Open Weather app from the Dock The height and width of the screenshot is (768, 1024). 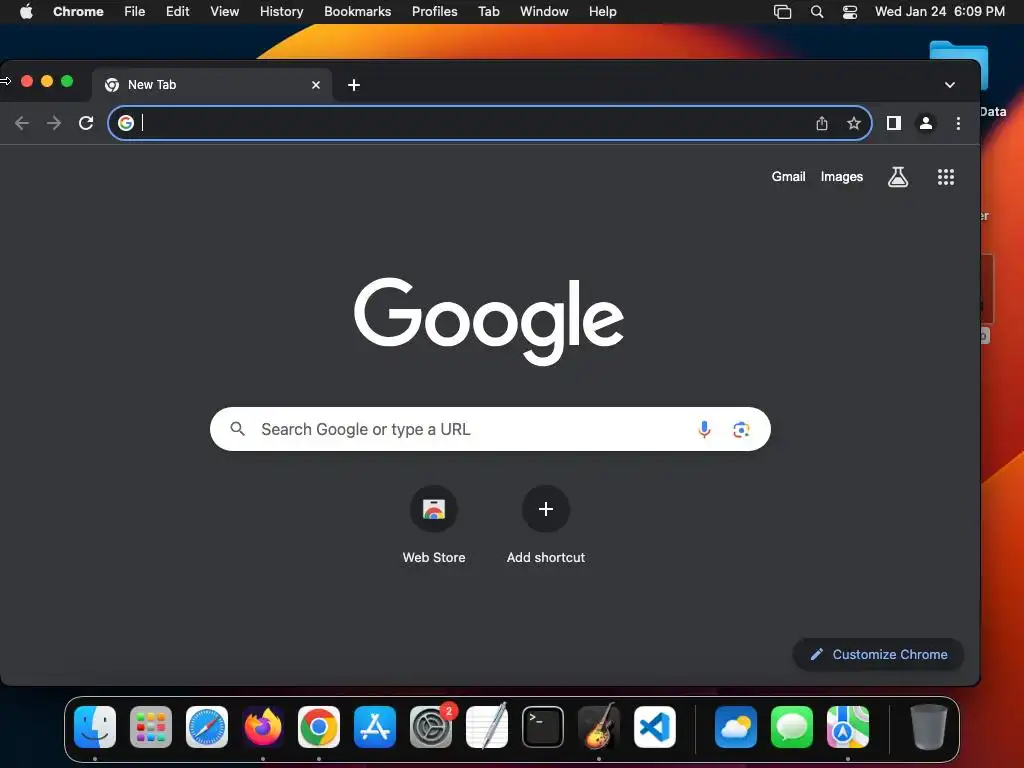(736, 727)
